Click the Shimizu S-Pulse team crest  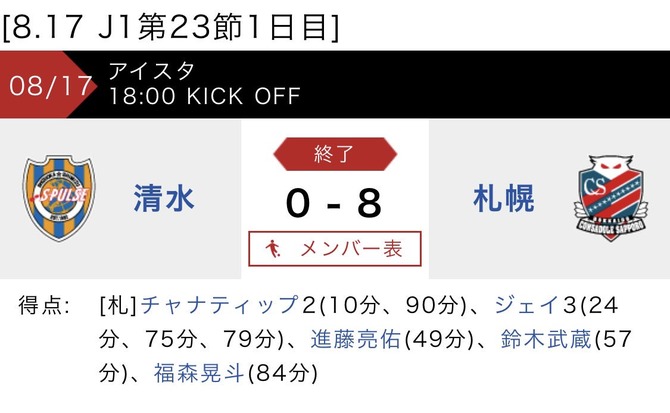click(59, 199)
